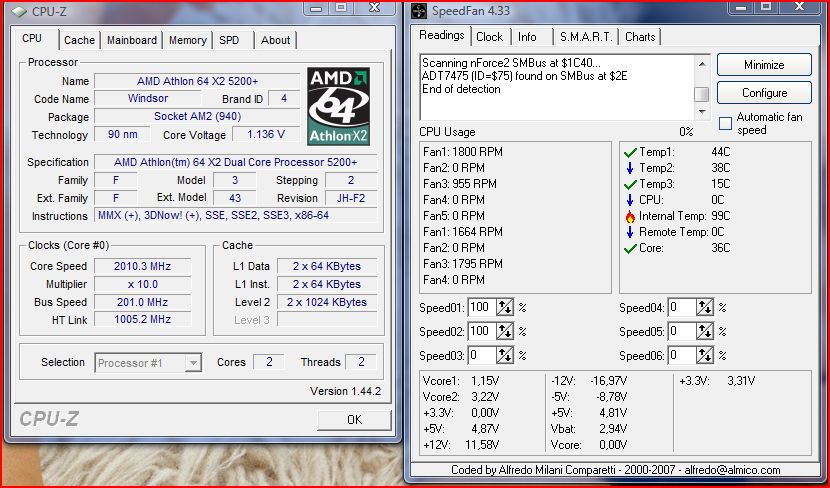Click the Bus Speed value 201.0 MHz
This screenshot has width=830, height=488.
142,302
